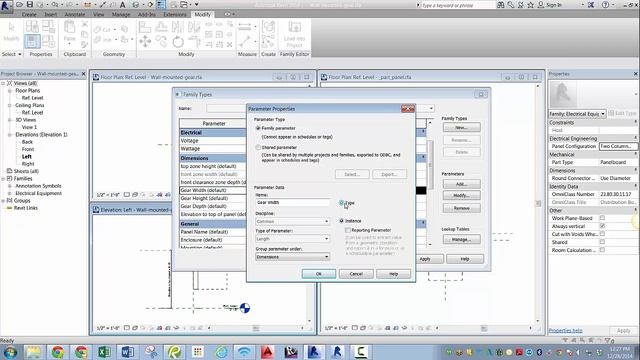Click the Remove parameter button
The height and width of the screenshot is (360, 640).
point(462,208)
